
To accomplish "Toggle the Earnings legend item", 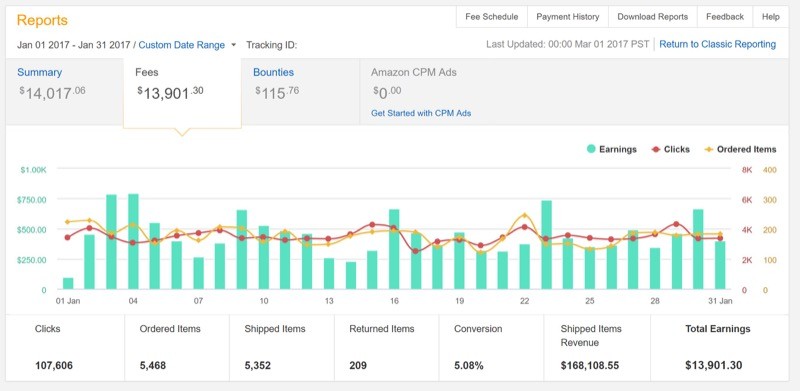I will (611, 150).
